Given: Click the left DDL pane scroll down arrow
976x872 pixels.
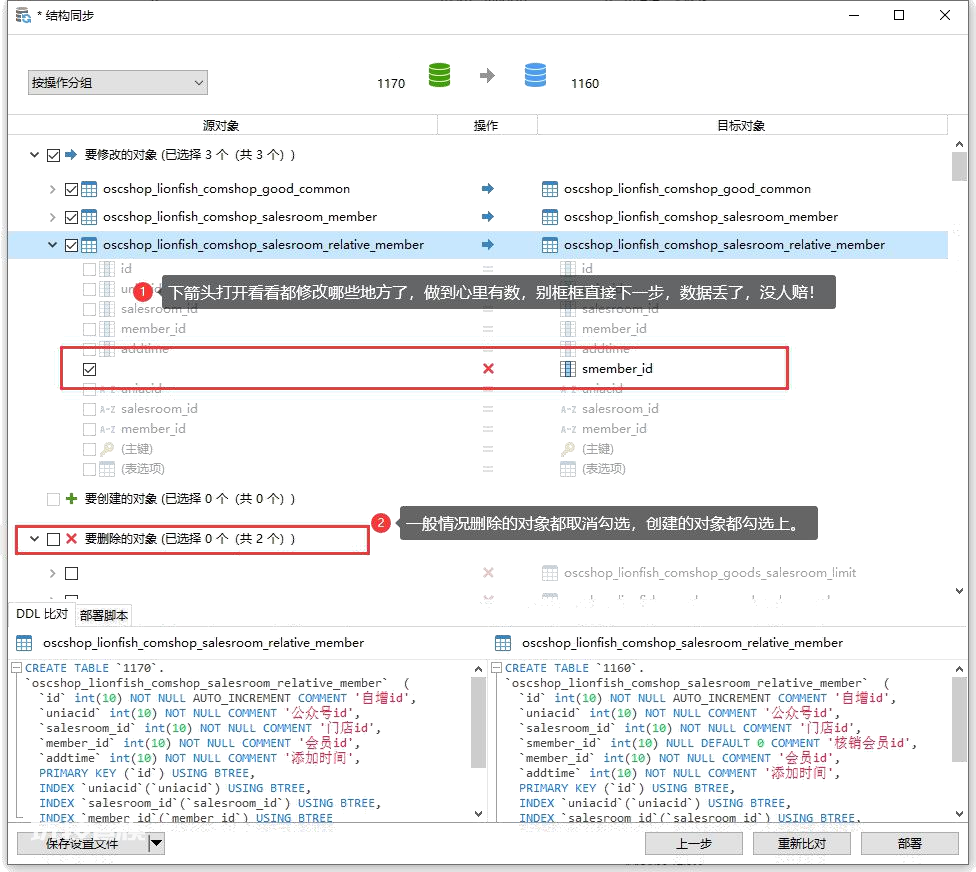Looking at the screenshot, I should tap(478, 813).
